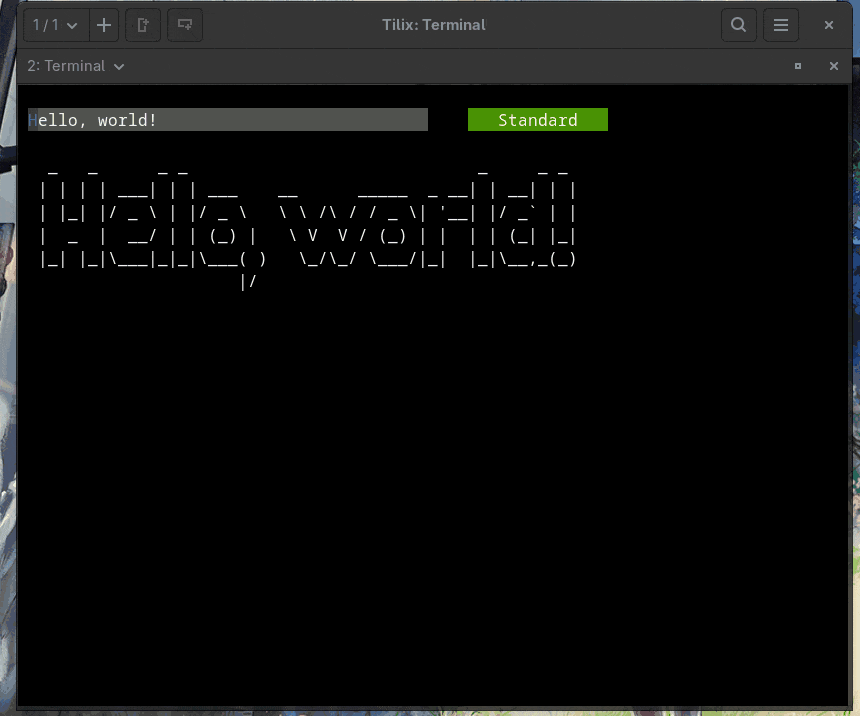Close the Tilix window

pyautogui.click(x=829, y=25)
